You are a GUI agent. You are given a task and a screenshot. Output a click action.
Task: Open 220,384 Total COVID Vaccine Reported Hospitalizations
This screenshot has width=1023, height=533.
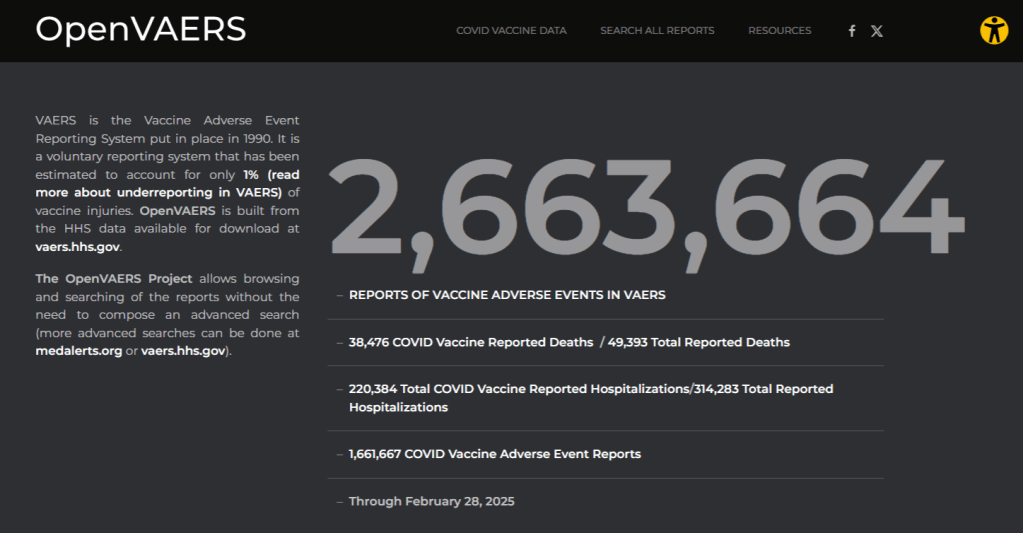tap(518, 388)
